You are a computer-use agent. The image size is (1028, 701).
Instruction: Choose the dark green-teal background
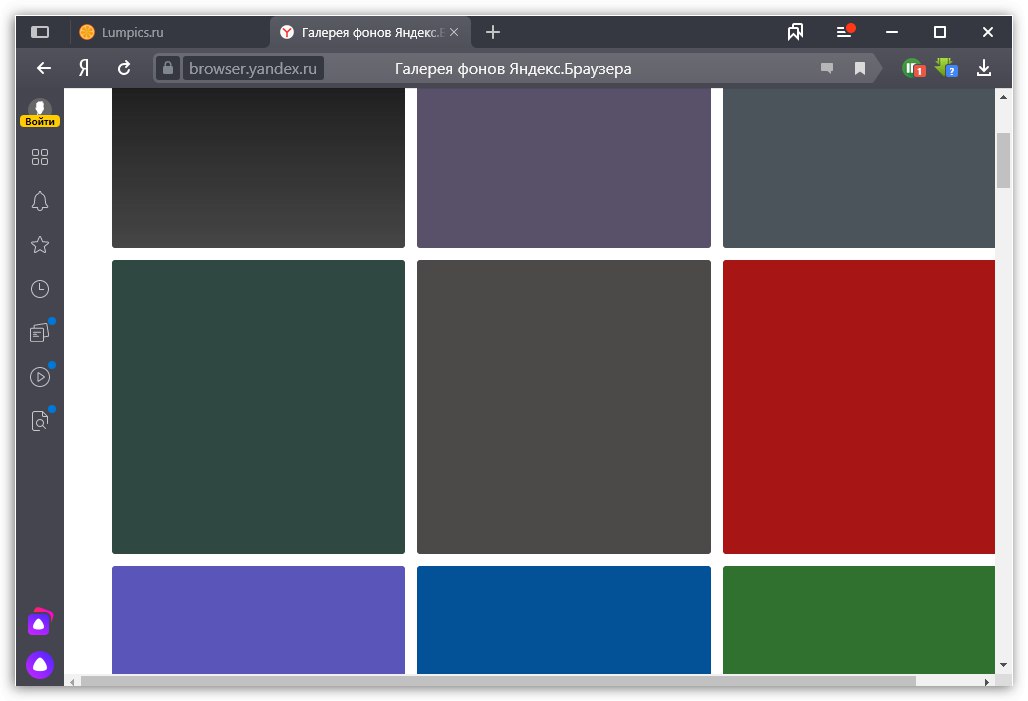coord(258,407)
